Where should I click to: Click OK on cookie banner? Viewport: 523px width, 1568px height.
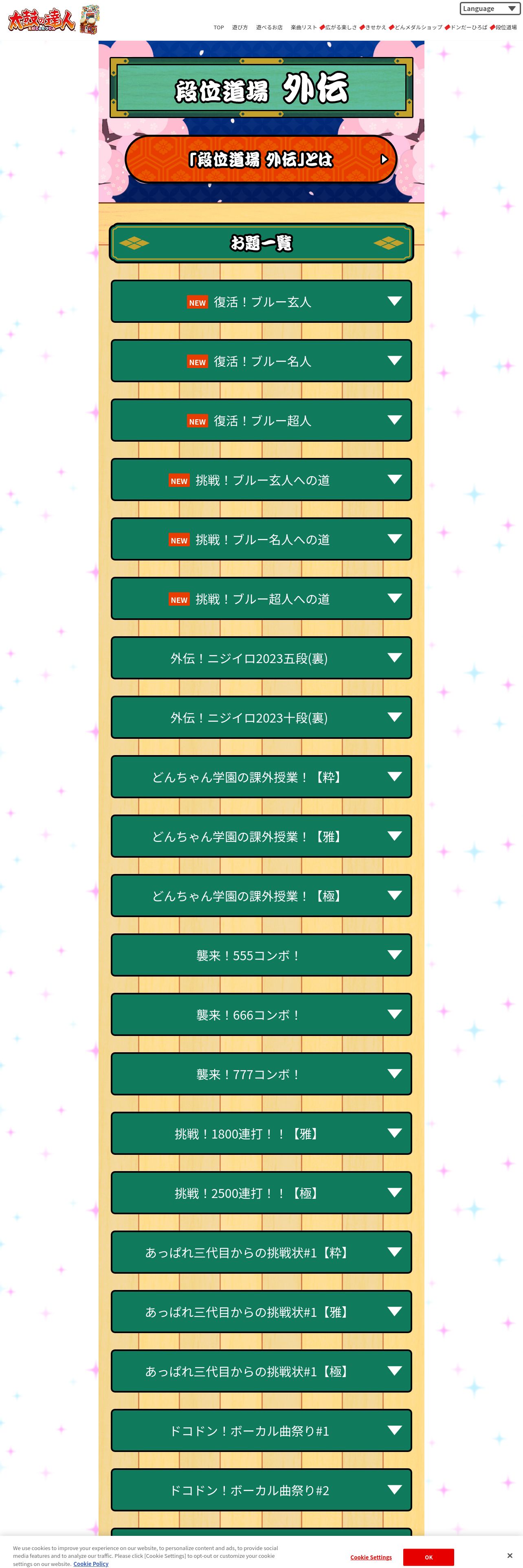pos(428,1557)
